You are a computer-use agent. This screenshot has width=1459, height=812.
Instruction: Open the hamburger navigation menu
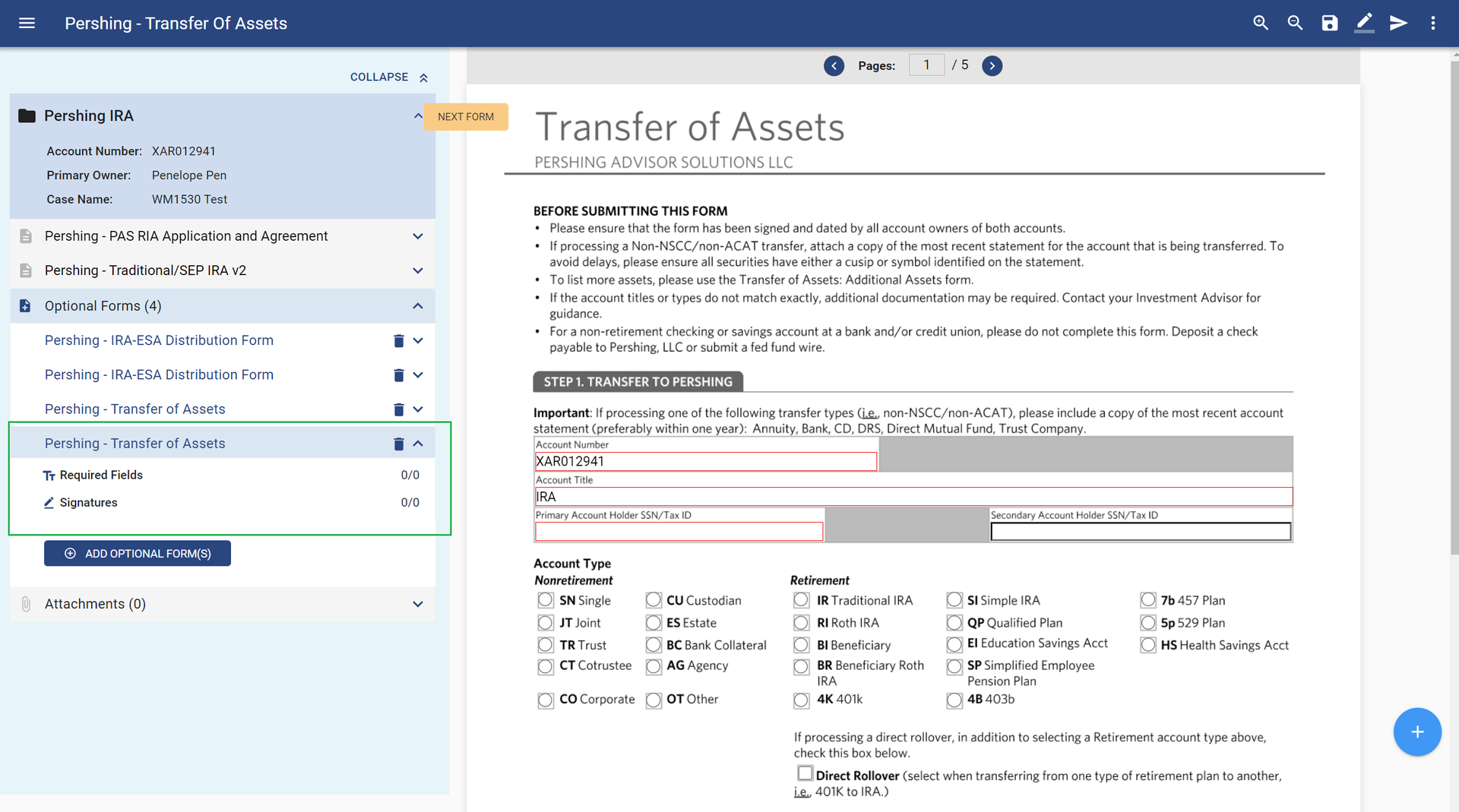tap(27, 23)
